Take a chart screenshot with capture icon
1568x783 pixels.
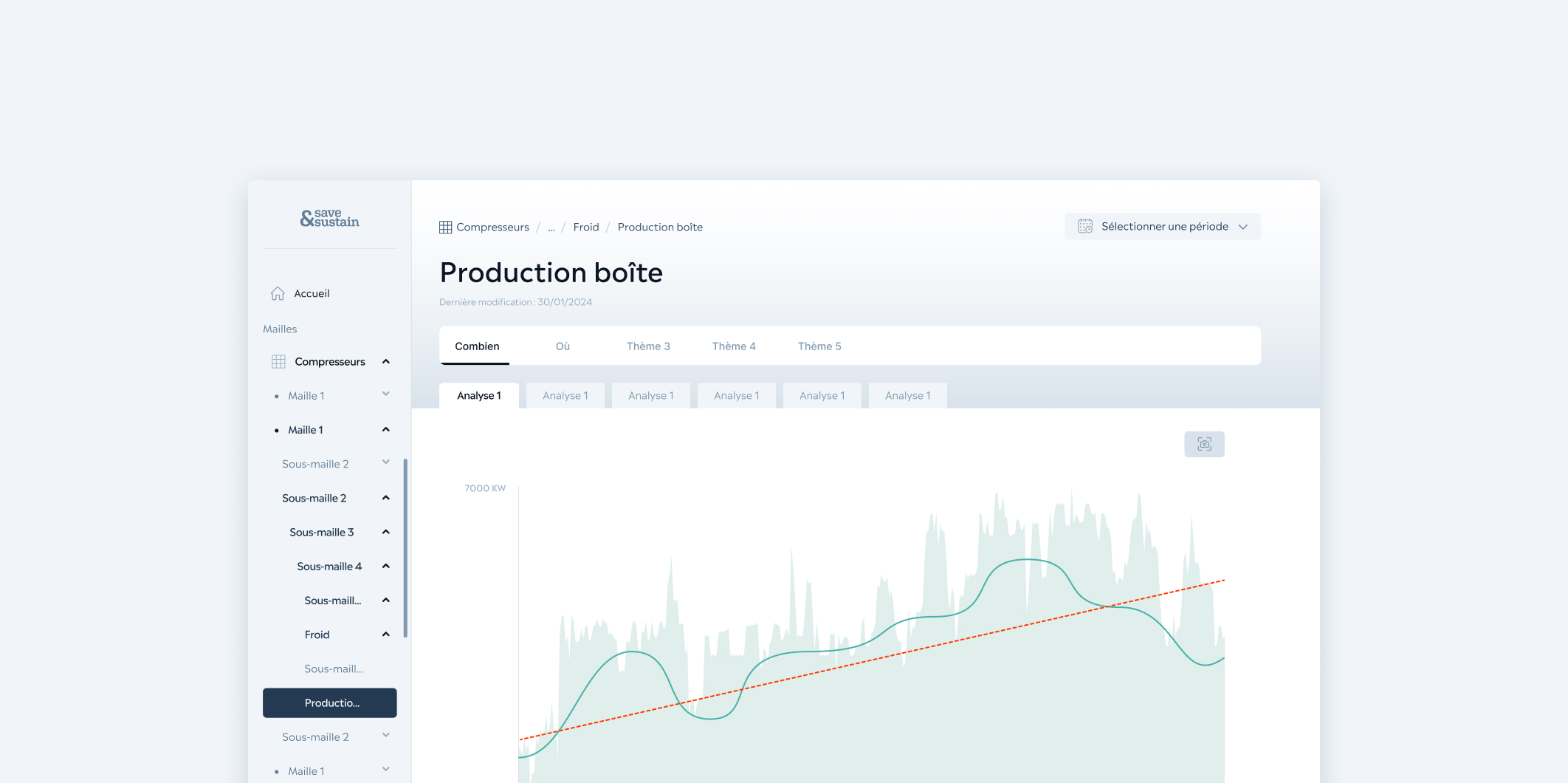coord(1204,444)
